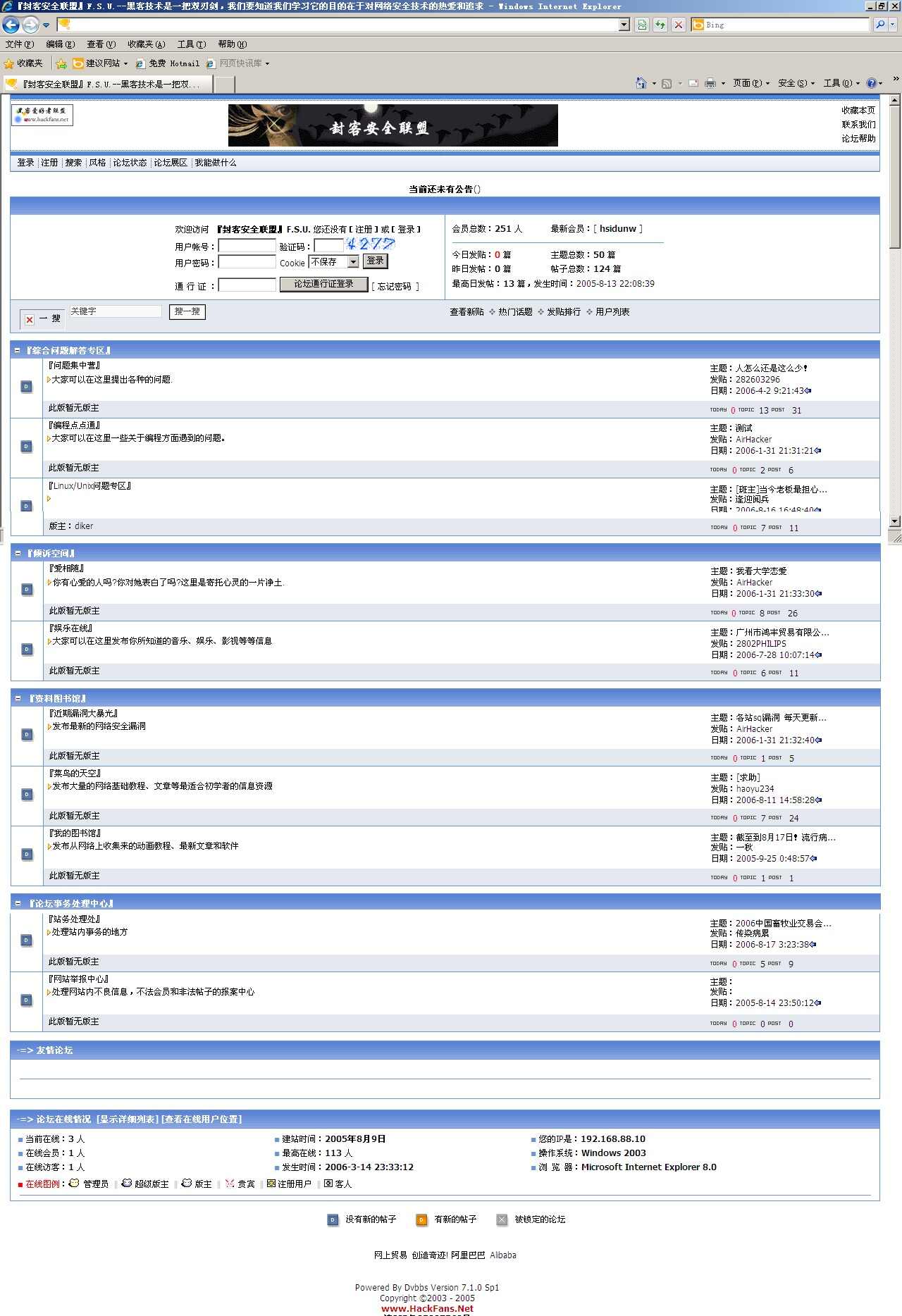Open the Cookie 不保存 dropdown
Screen dimensions: 902x1316
point(353,262)
